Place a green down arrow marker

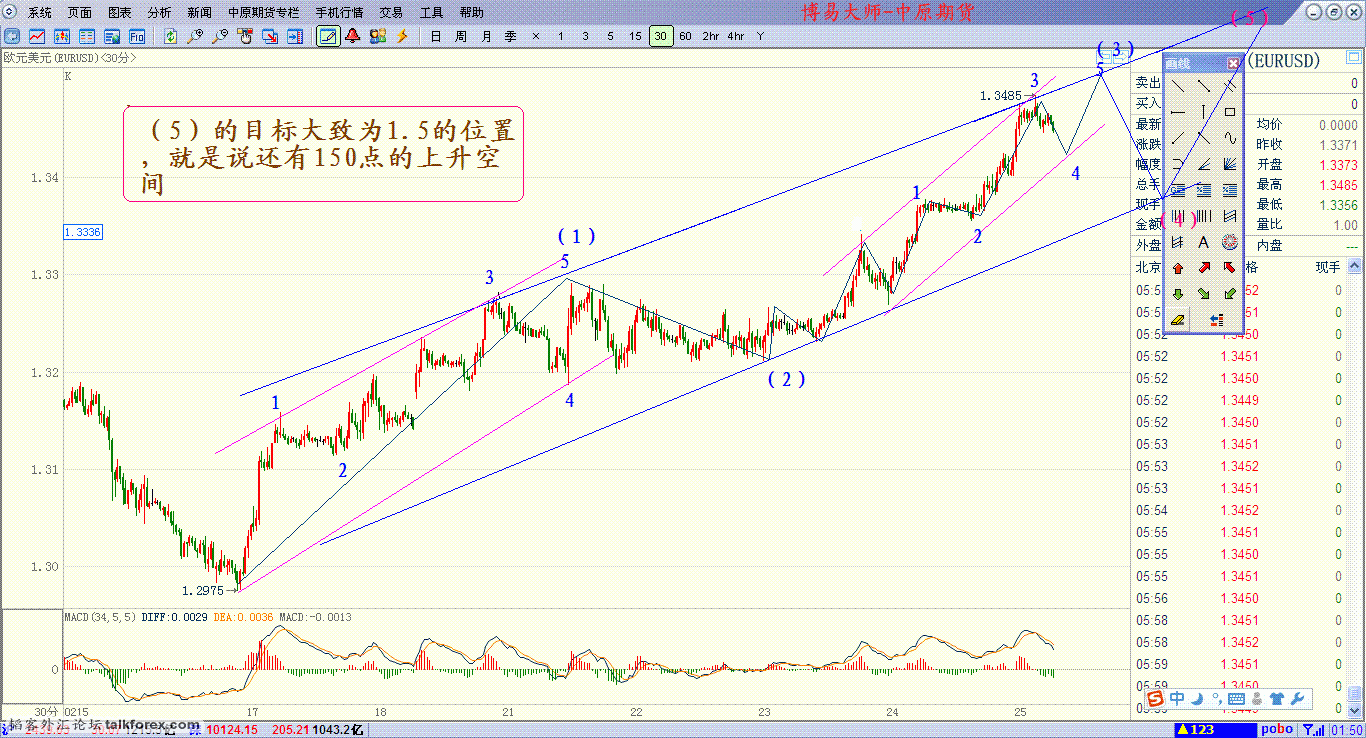pyautogui.click(x=1178, y=294)
